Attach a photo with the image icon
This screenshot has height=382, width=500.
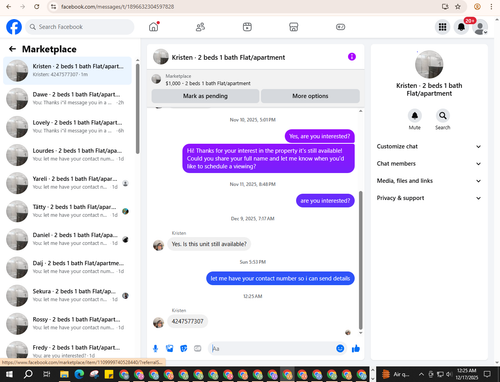click(170, 349)
